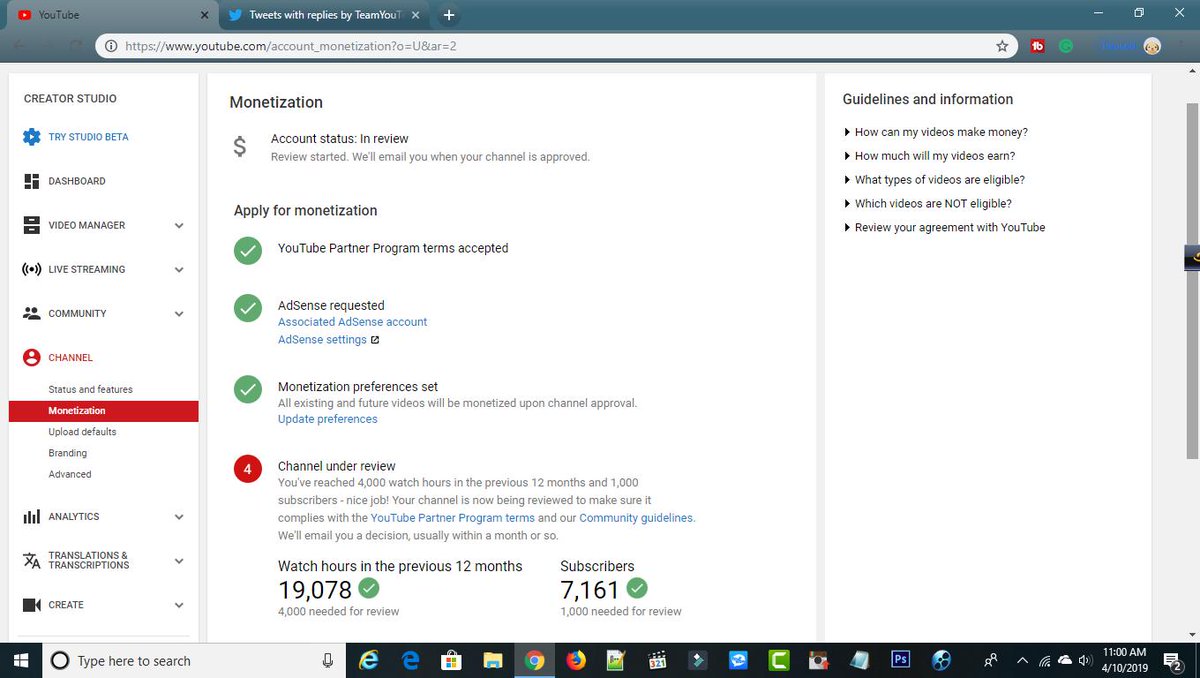The height and width of the screenshot is (678, 1200).
Task: Expand 'Review your agreement with YouTube'
Action: point(945,228)
